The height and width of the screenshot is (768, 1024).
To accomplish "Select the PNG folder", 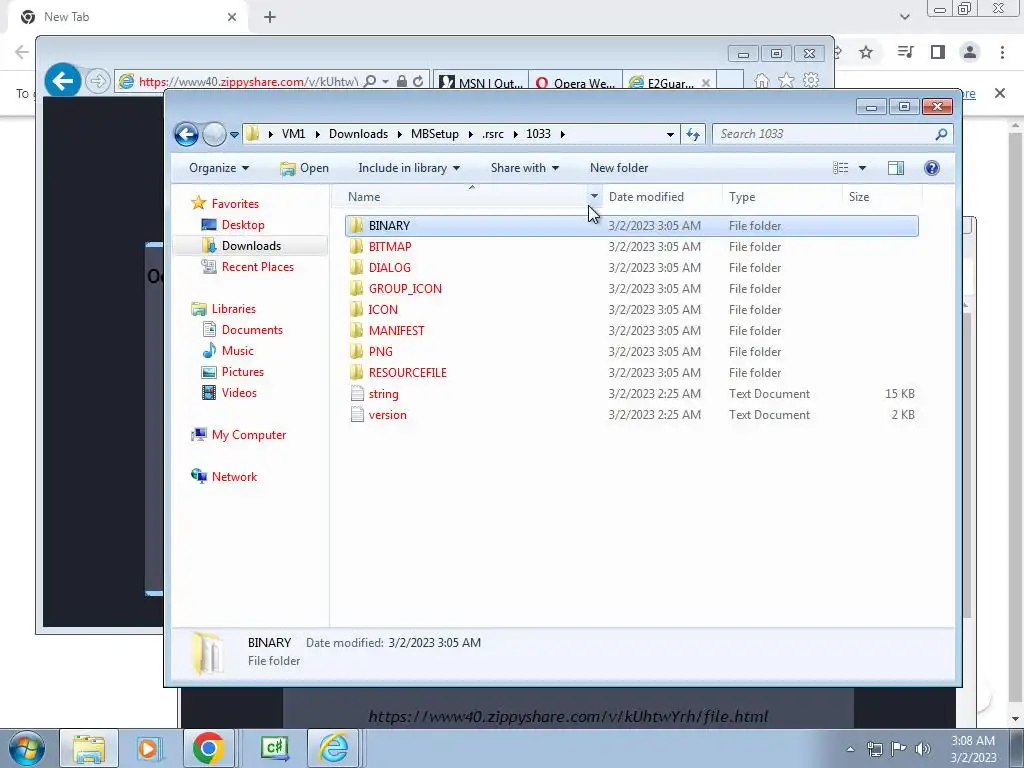I will pyautogui.click(x=632, y=351).
